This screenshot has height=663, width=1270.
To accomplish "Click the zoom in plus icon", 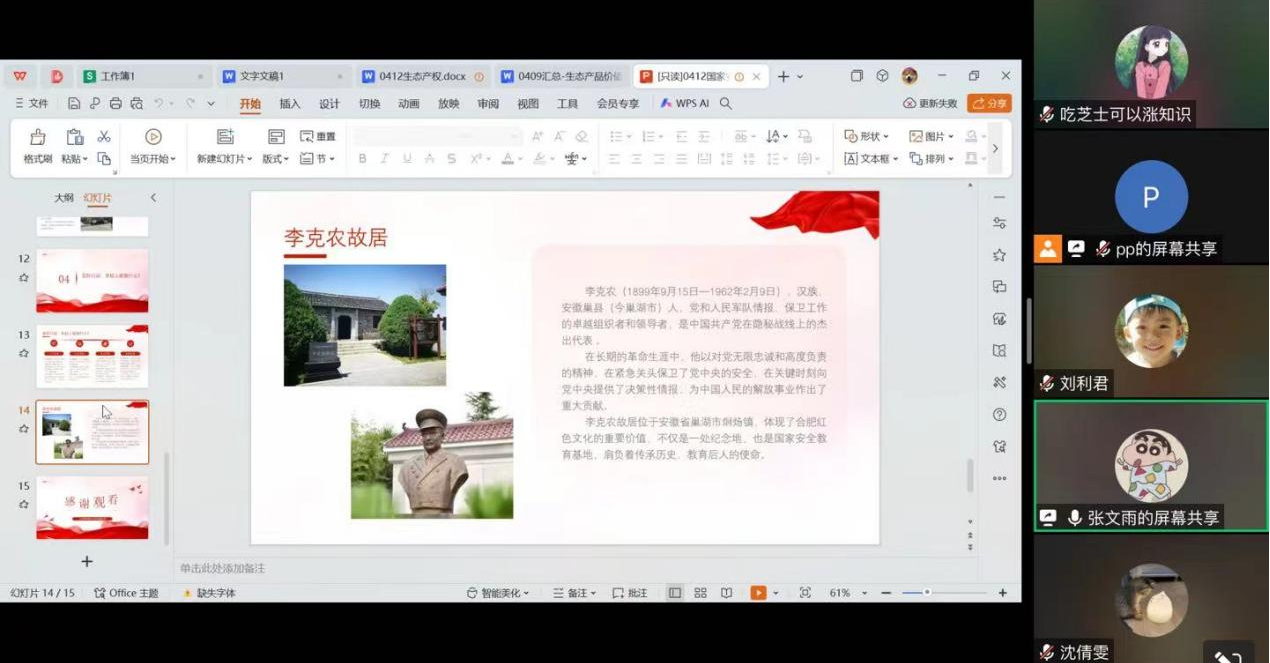I will (1003, 593).
